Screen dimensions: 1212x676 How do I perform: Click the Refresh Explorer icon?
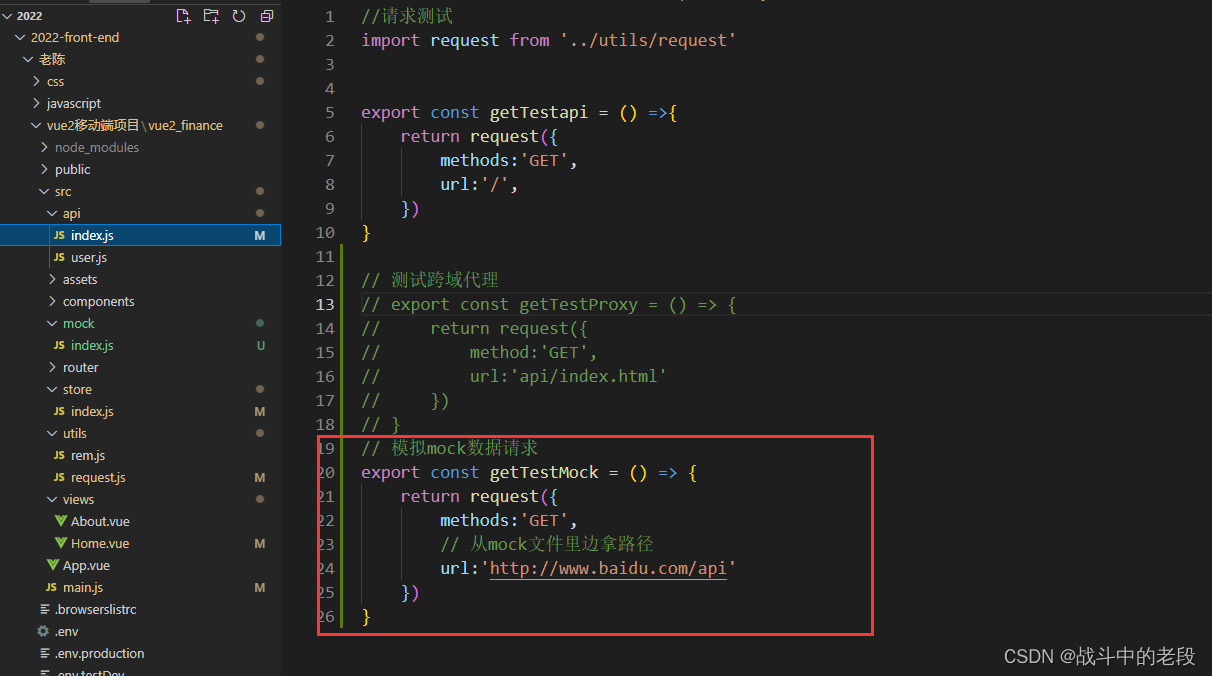click(x=238, y=16)
